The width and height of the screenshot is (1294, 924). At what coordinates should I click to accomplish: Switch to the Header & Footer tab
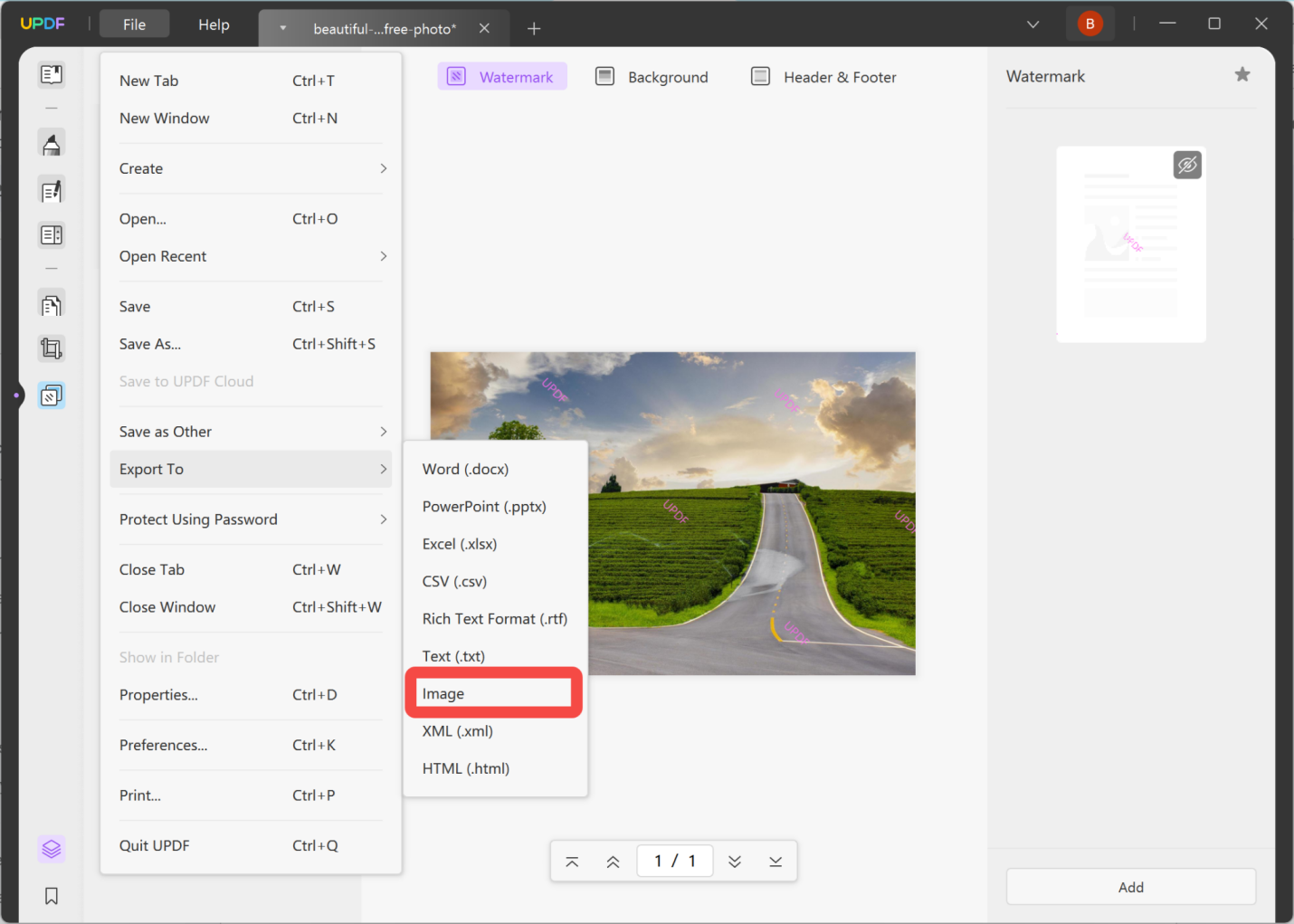coord(823,77)
